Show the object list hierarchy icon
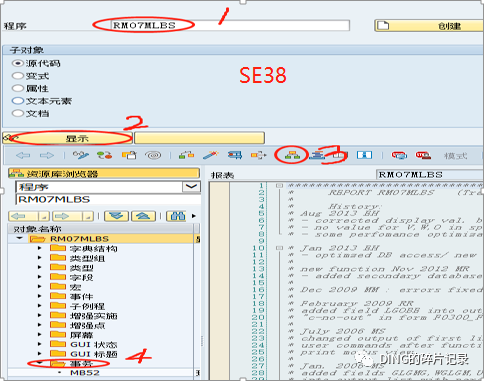Viewport: 484px width, 381px height. [x=292, y=155]
